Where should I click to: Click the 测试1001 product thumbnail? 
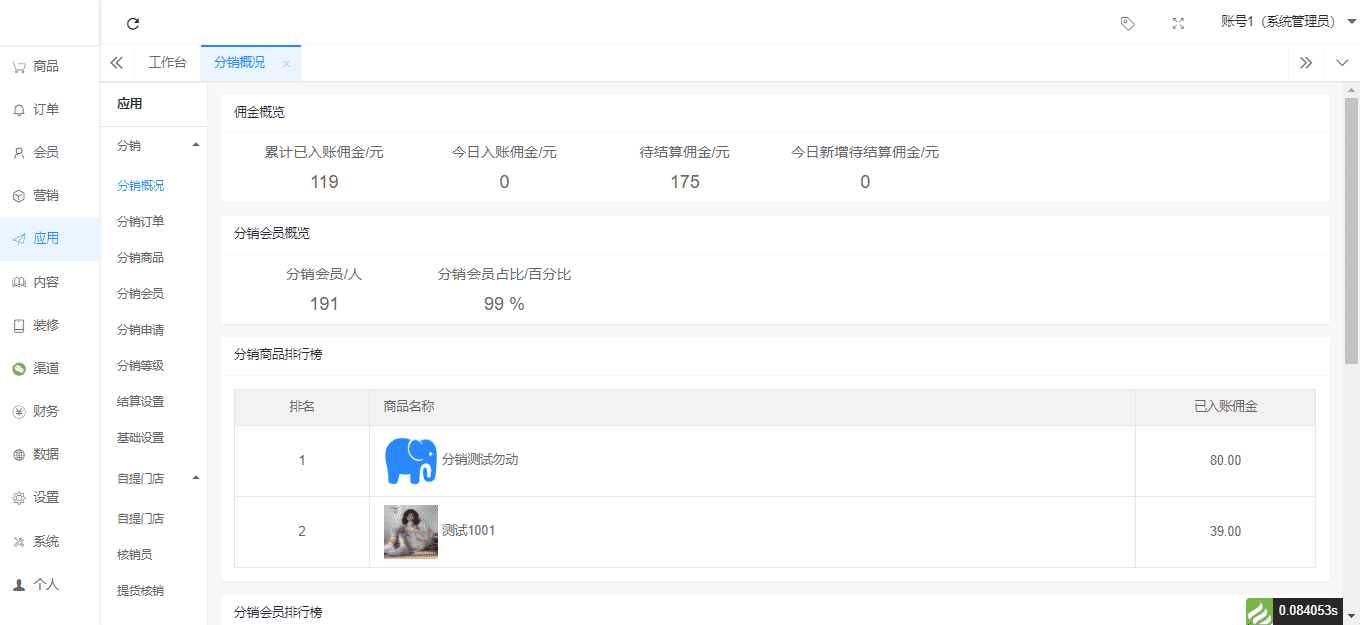point(410,531)
